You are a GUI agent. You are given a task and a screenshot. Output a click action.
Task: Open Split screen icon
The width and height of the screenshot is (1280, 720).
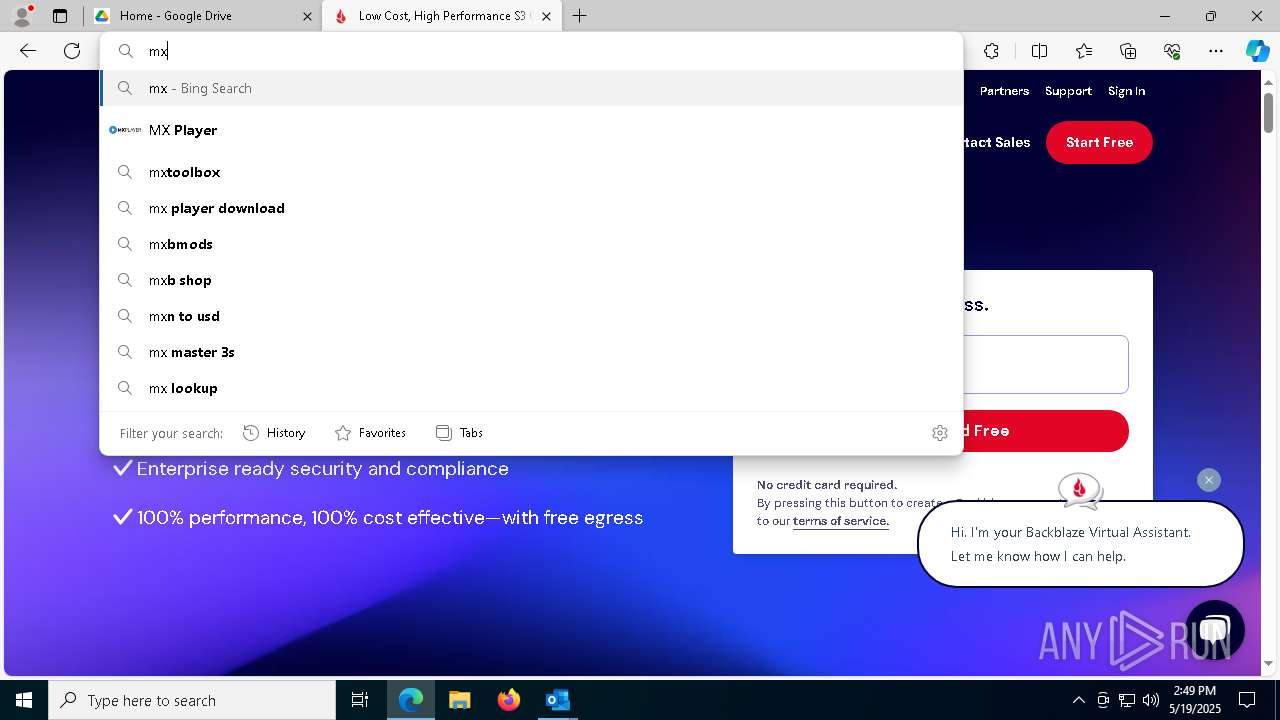click(1039, 51)
